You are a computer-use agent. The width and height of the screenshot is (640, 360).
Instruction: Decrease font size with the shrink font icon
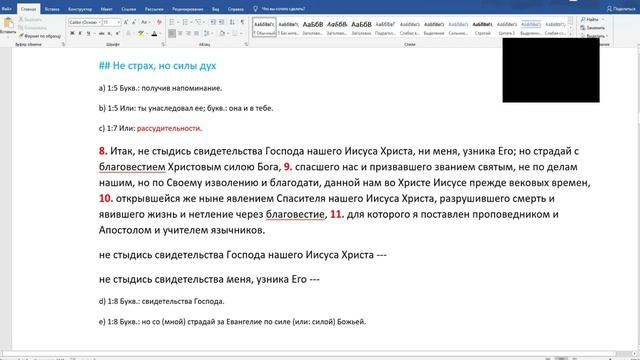133,22
